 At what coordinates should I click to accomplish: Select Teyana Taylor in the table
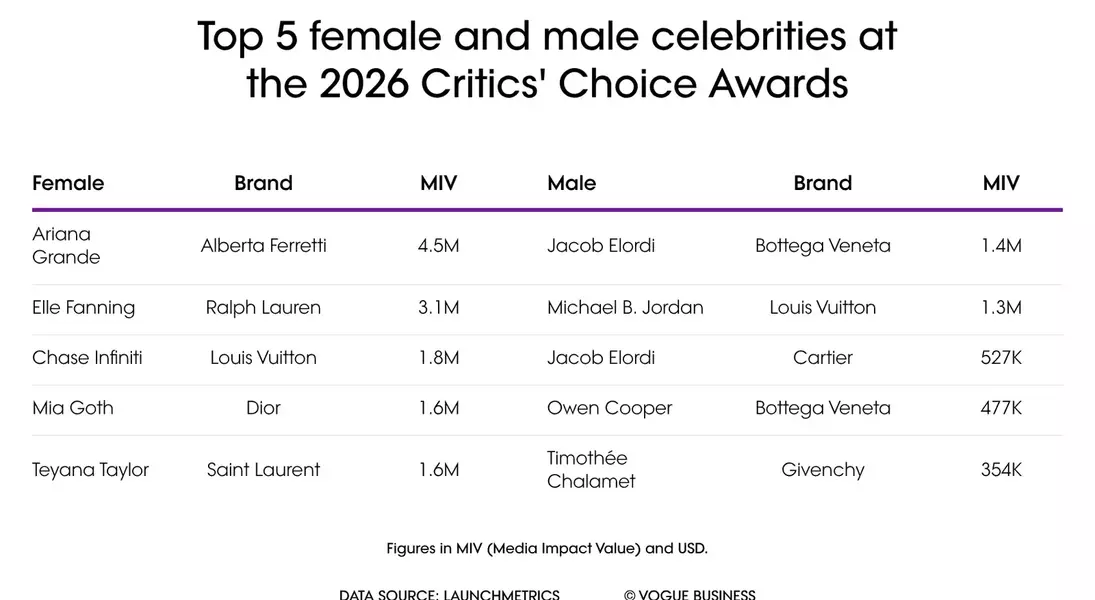pos(90,470)
